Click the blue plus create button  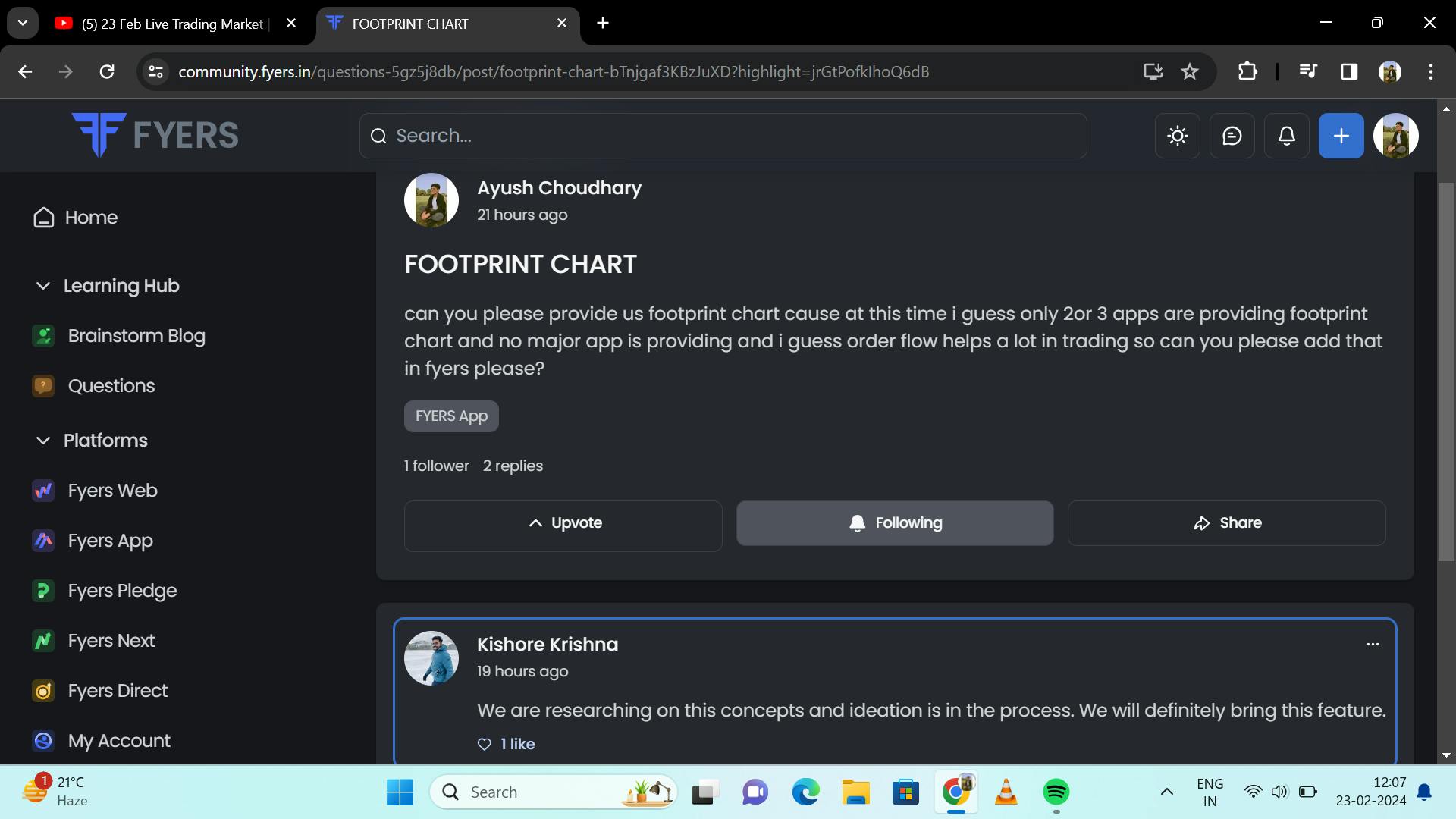(1341, 136)
